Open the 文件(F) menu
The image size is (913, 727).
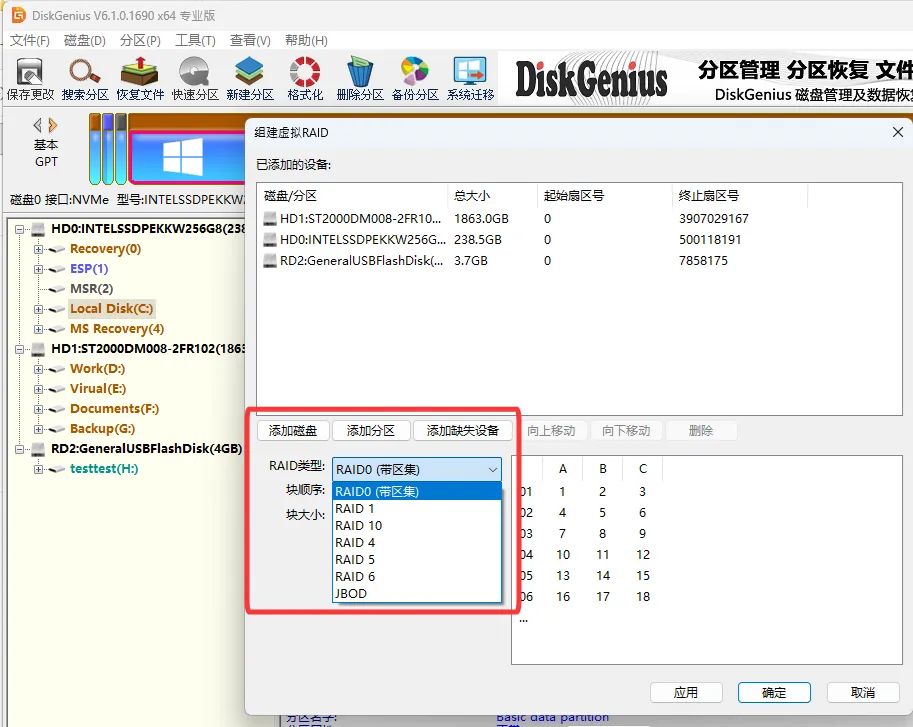30,40
